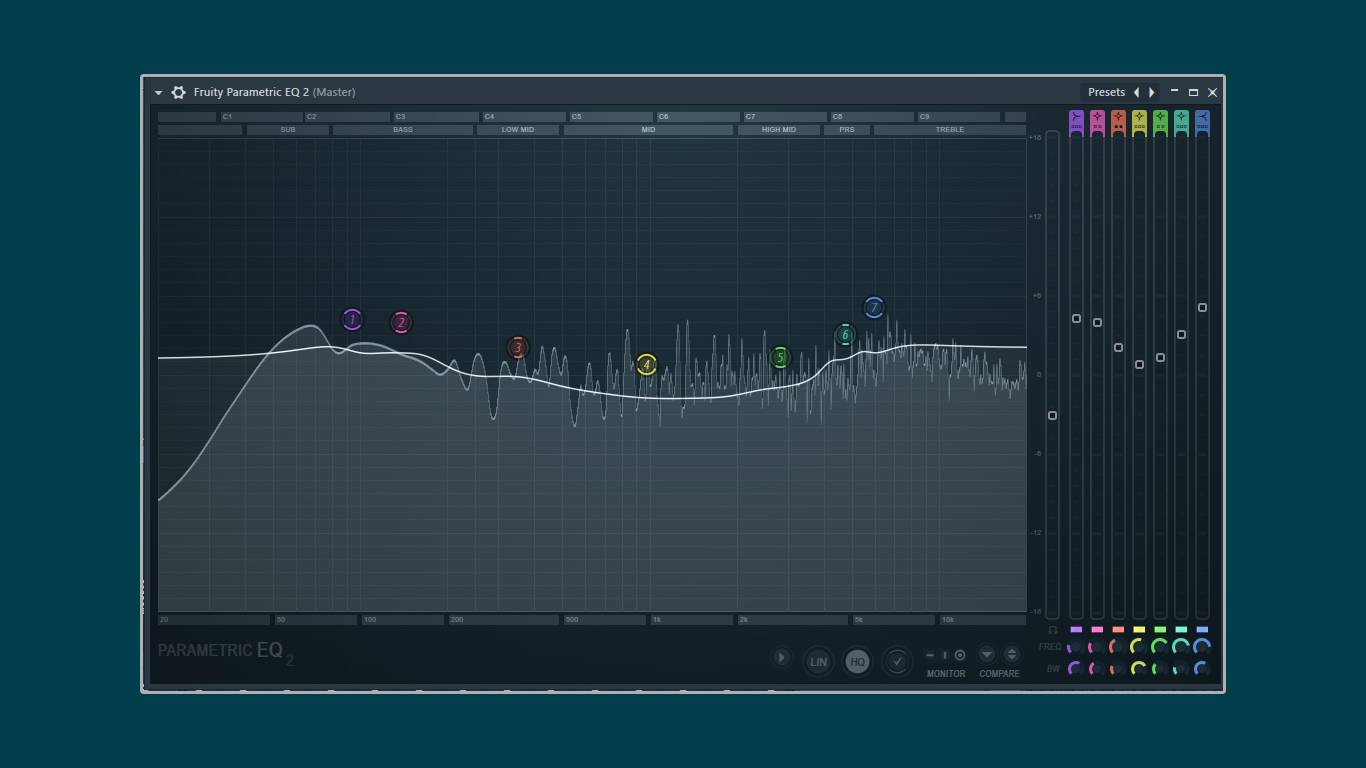Change the teal band 6 filter type
This screenshot has height=768, width=1366.
coord(1181,121)
